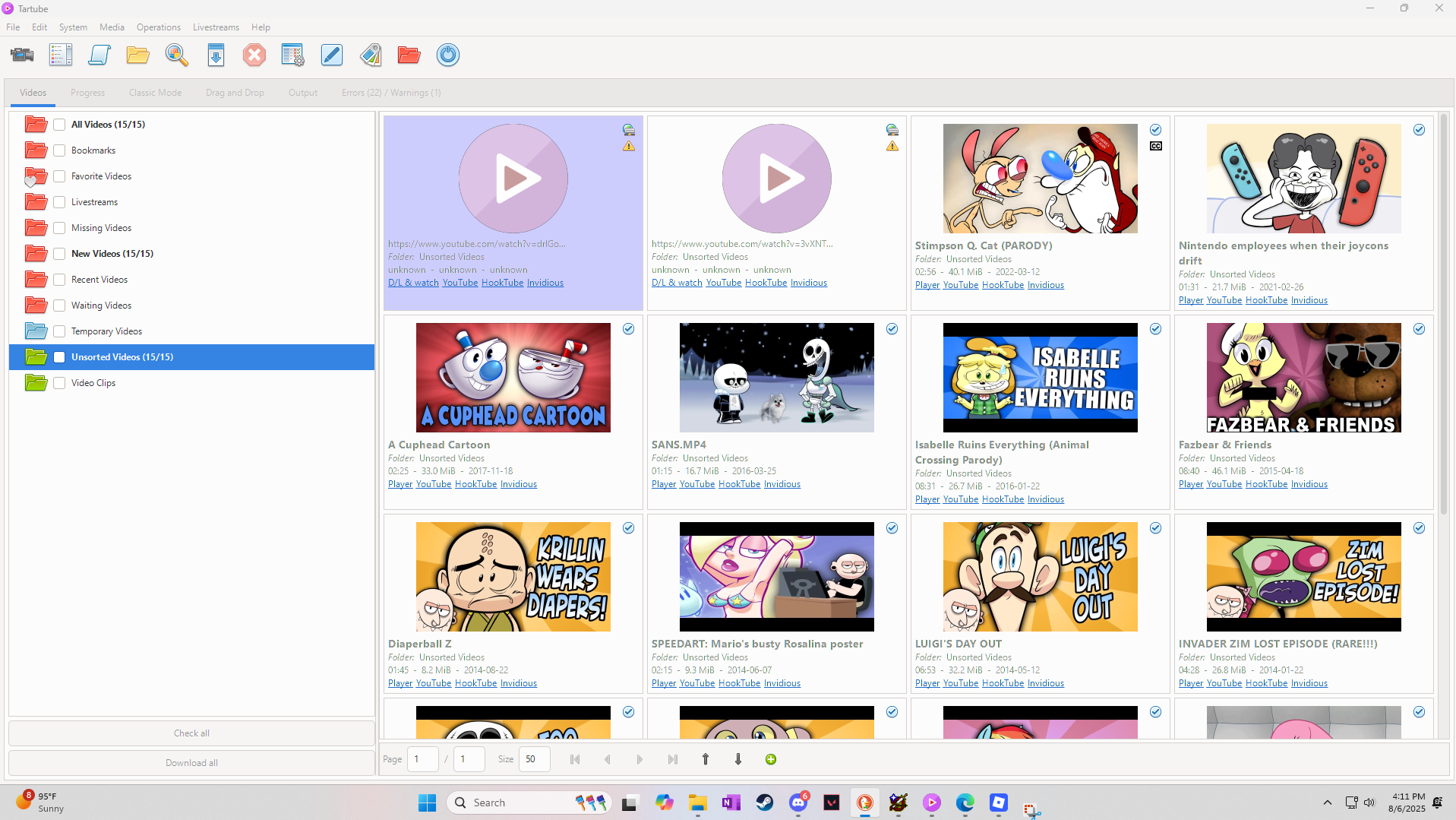
Task: Click the camcorder add-videos toolbar icon
Action: (x=22, y=55)
